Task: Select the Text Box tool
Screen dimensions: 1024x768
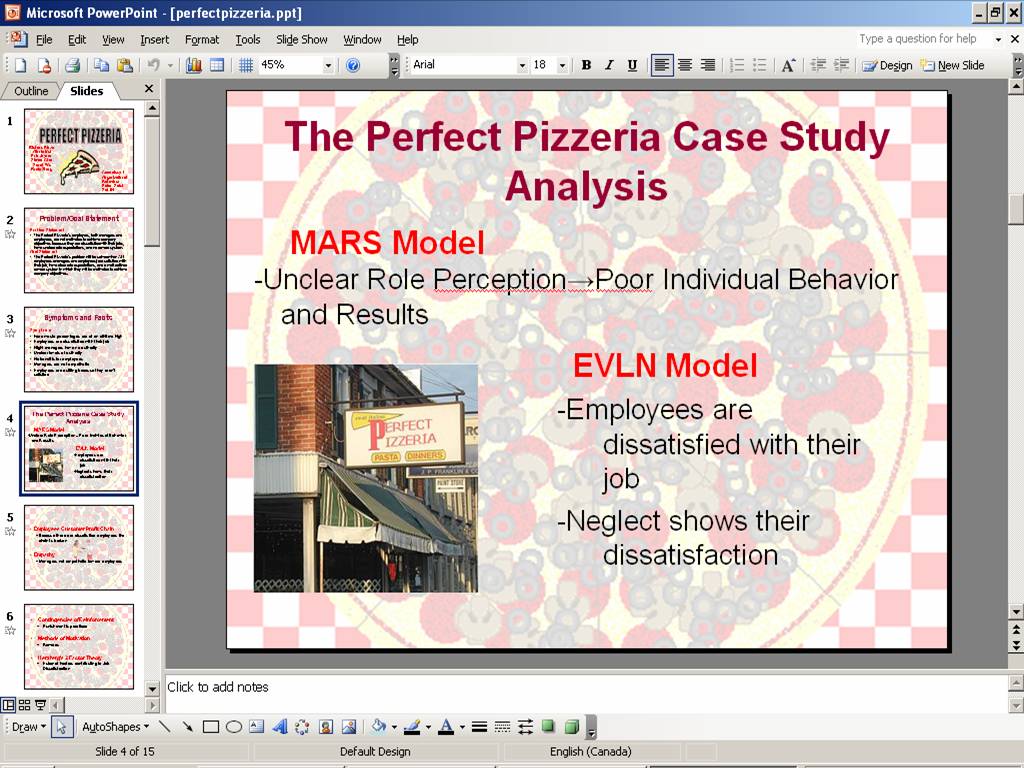Action: [x=257, y=727]
